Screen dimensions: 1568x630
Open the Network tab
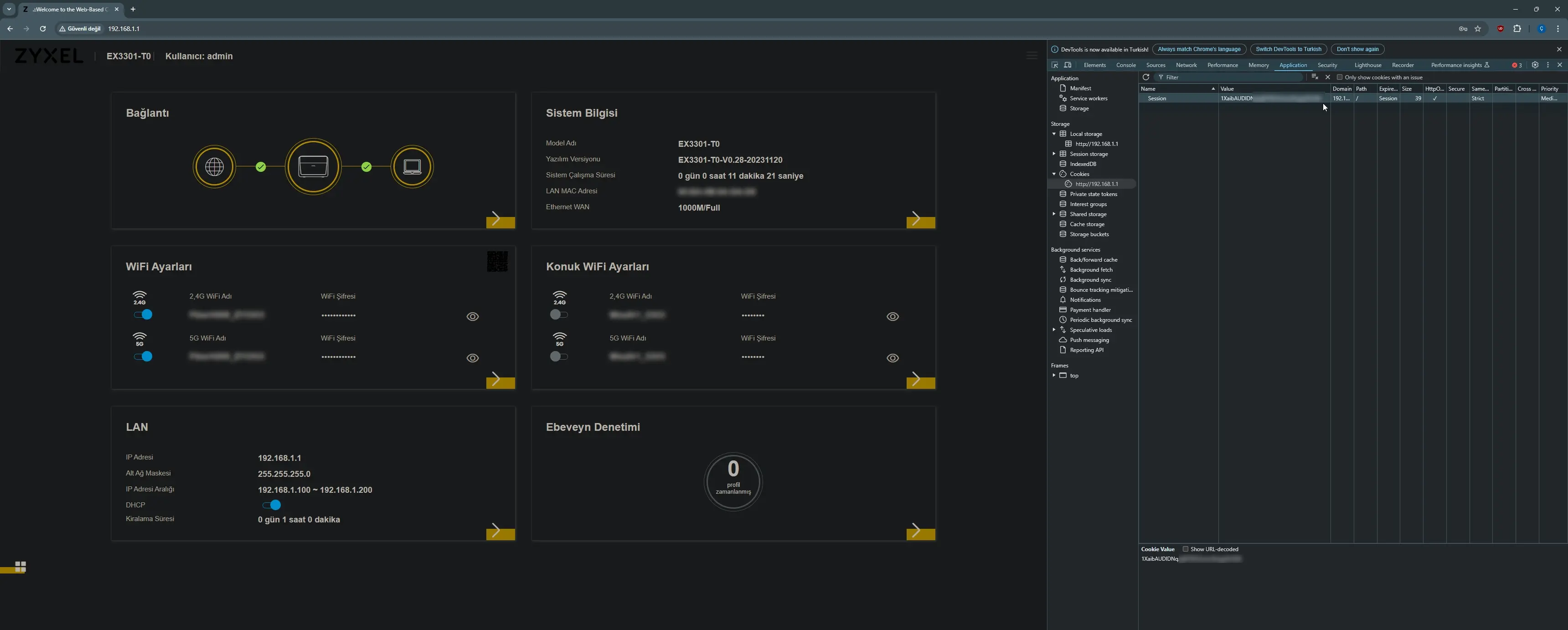pos(1186,65)
